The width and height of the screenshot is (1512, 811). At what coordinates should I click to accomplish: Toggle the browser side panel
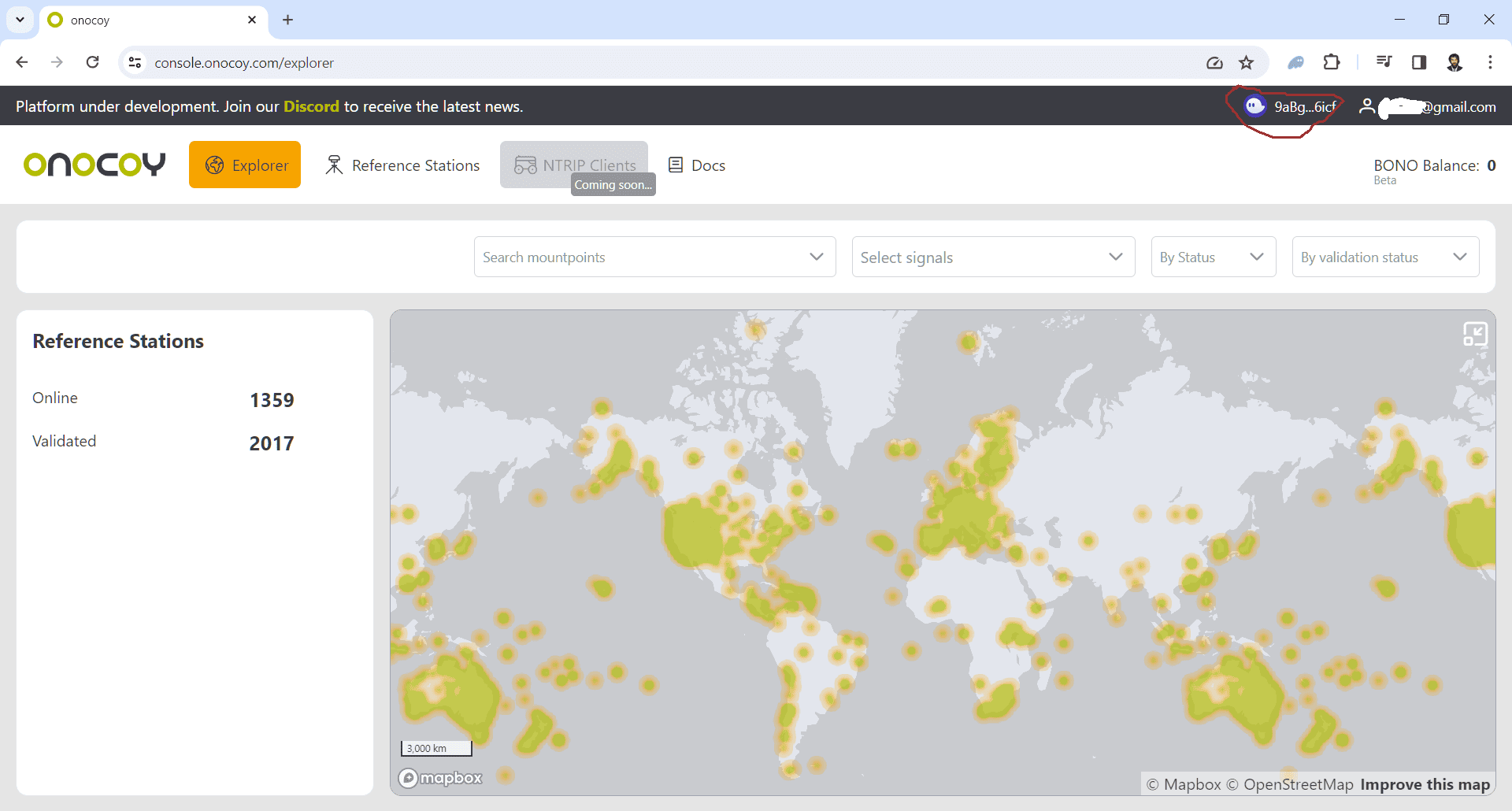click(1419, 62)
